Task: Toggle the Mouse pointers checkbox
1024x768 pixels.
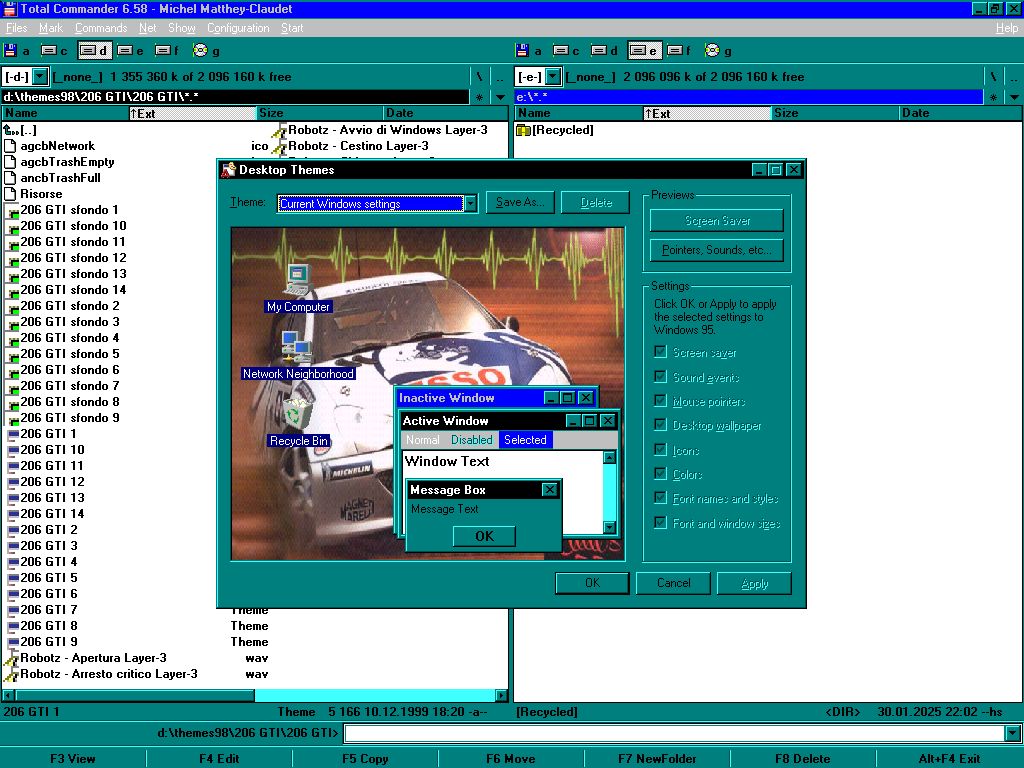Action: pos(660,401)
